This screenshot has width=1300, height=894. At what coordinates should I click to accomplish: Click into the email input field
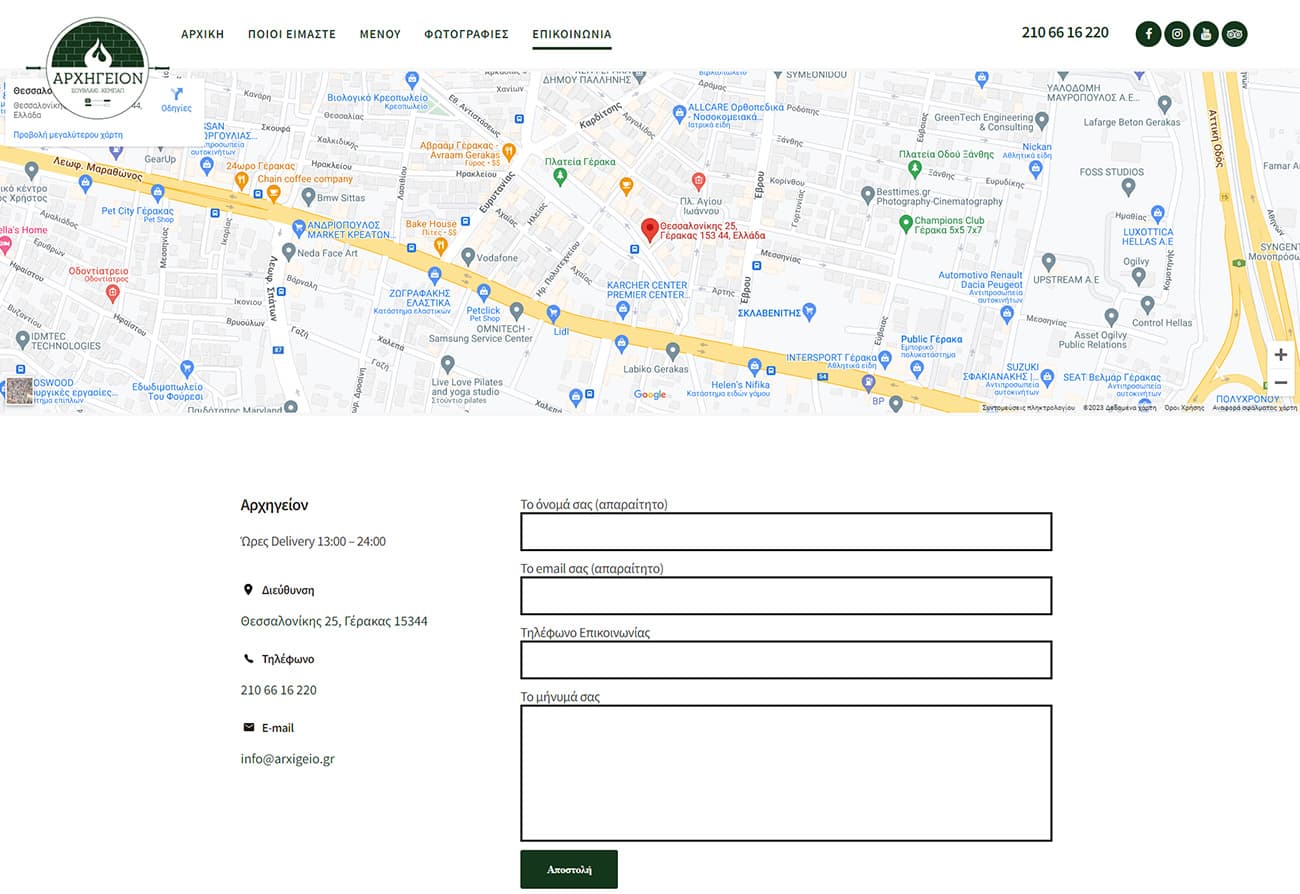(786, 596)
